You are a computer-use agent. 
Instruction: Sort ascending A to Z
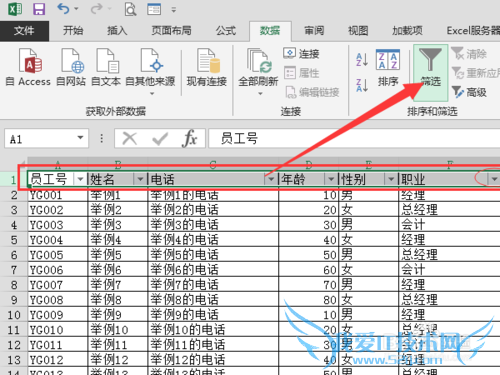(362, 60)
